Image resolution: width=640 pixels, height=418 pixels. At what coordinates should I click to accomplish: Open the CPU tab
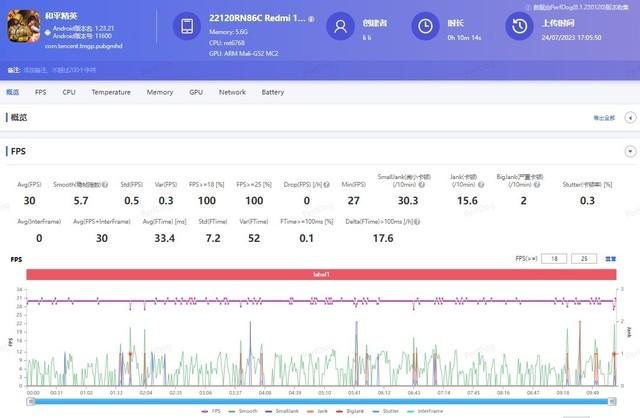[x=69, y=92]
